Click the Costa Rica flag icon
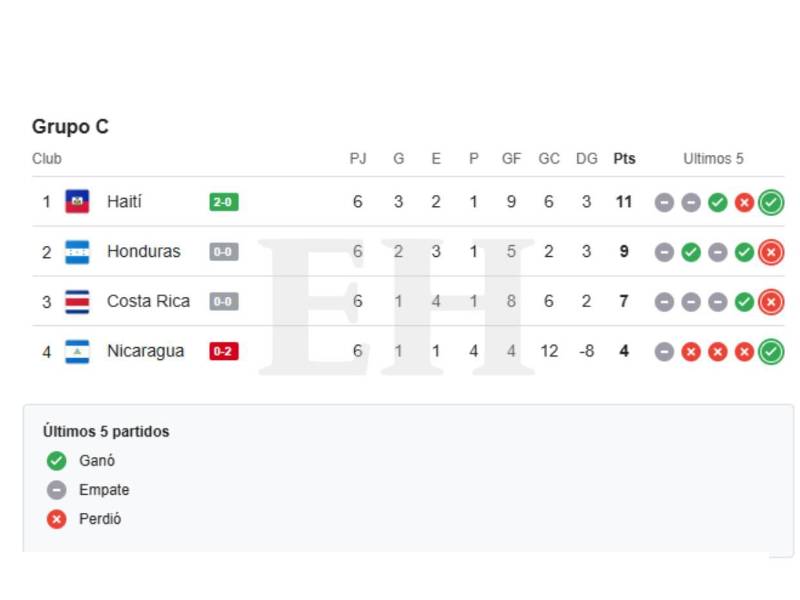The image size is (800, 600). [77, 301]
